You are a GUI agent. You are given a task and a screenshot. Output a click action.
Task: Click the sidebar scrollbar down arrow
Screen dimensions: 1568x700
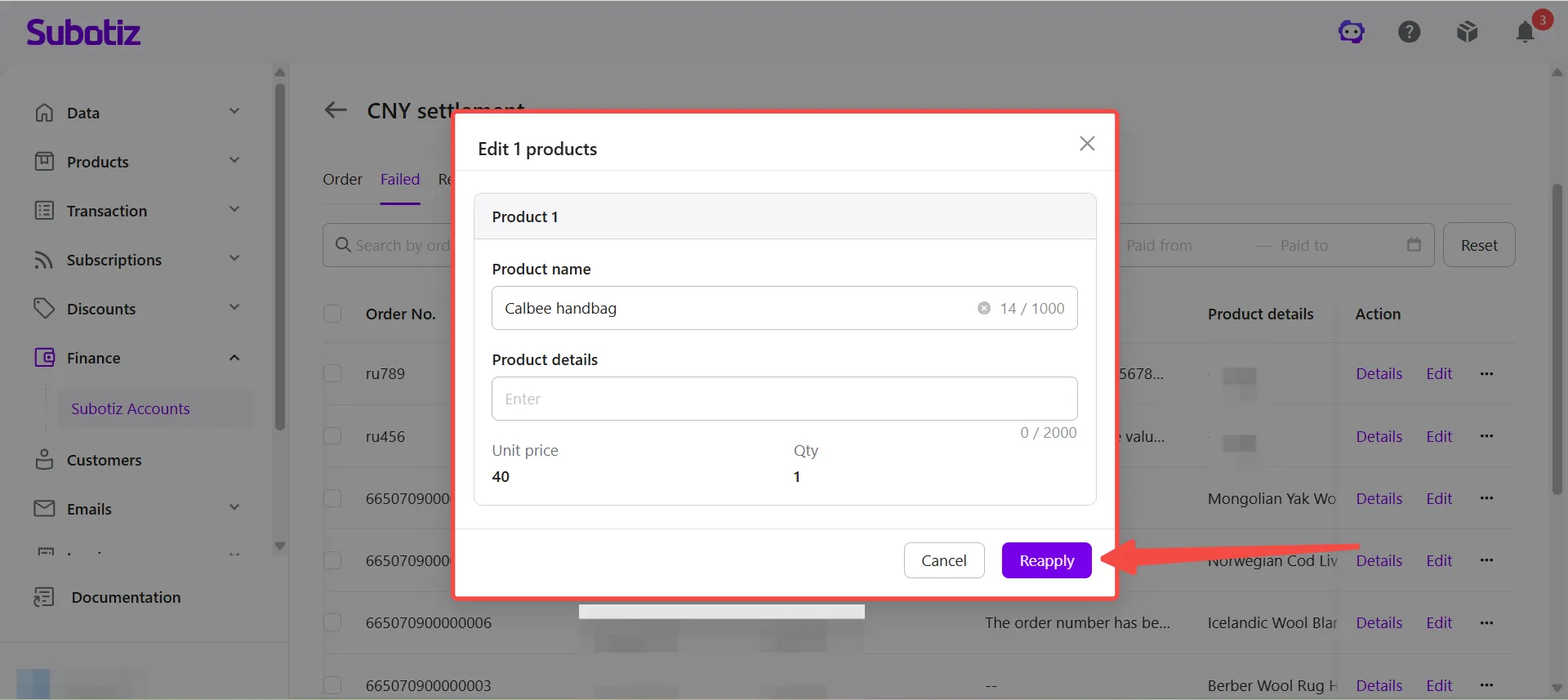coord(280,546)
